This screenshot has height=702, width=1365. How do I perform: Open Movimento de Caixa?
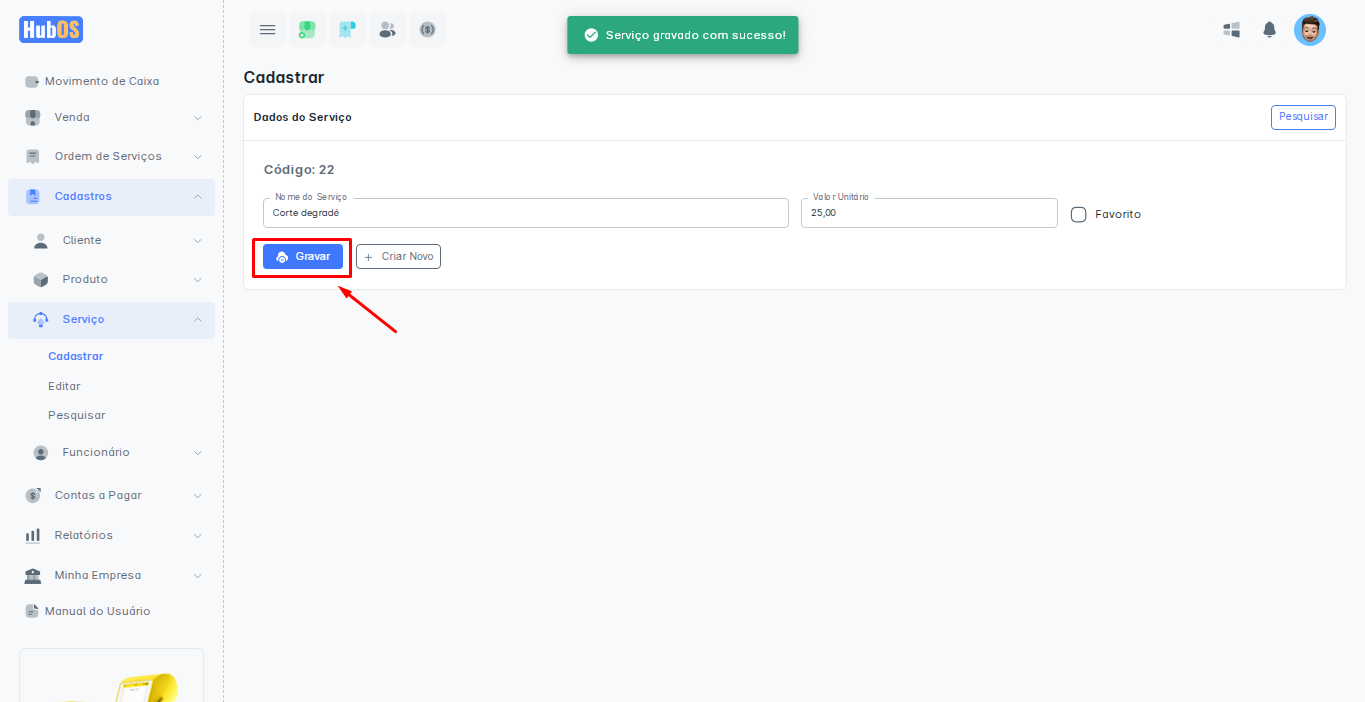101,81
